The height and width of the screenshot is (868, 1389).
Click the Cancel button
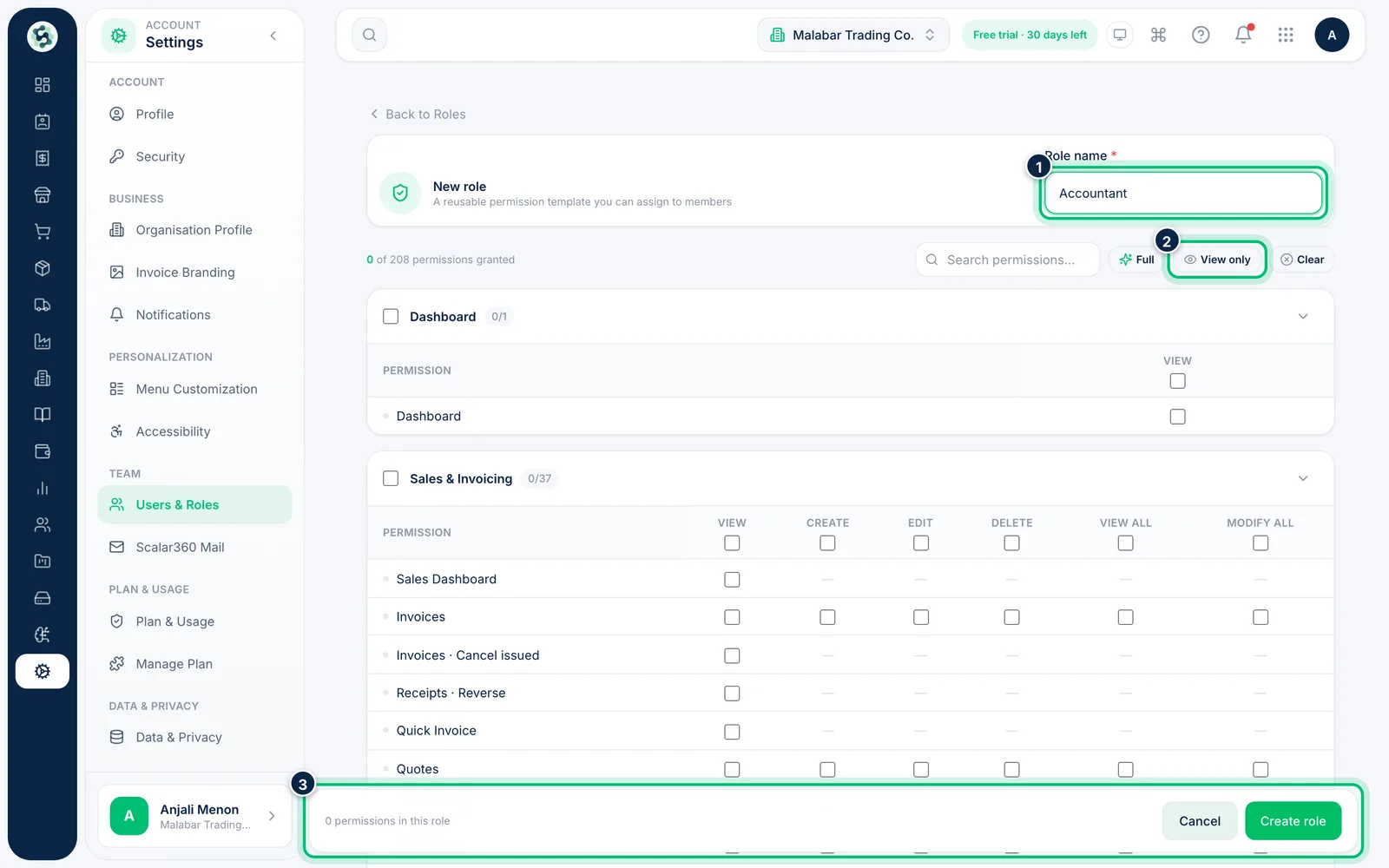(x=1200, y=821)
